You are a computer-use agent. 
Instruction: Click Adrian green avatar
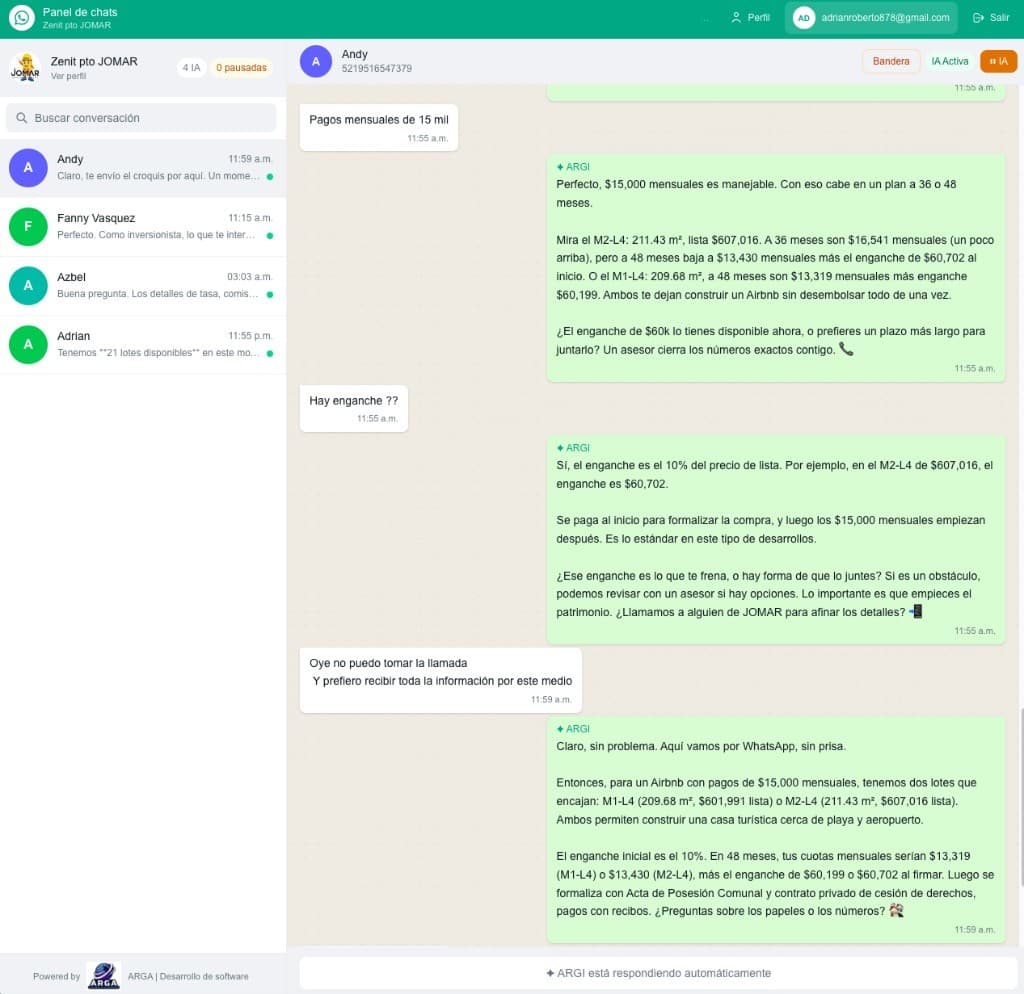28,344
